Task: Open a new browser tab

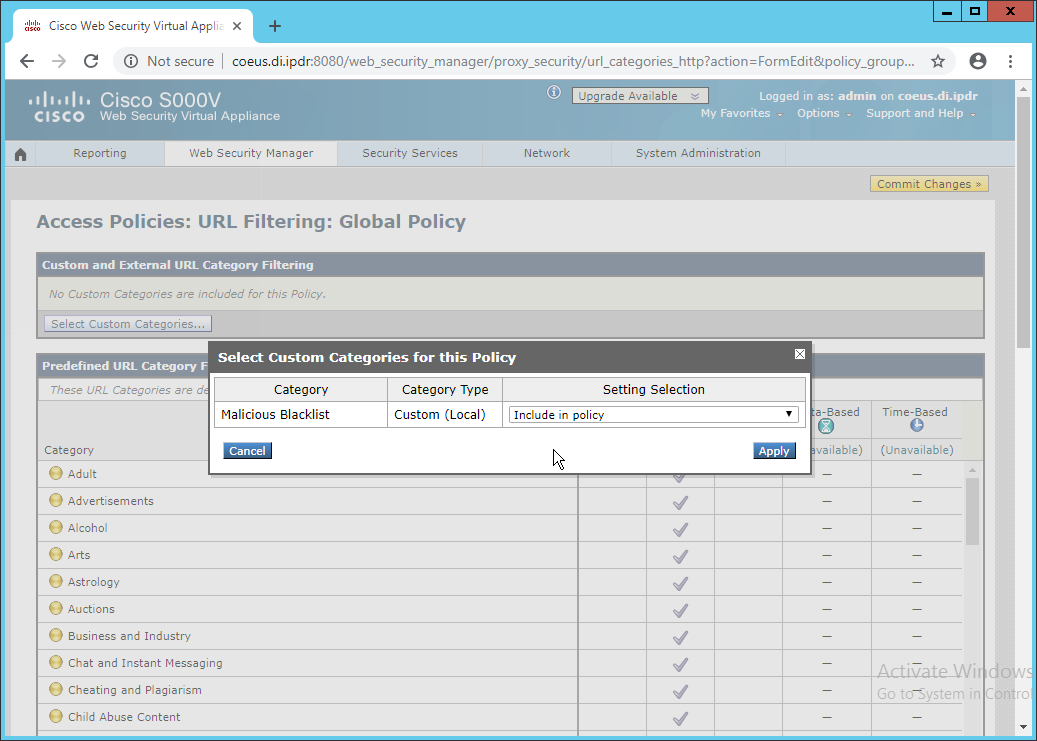Action: point(275,26)
